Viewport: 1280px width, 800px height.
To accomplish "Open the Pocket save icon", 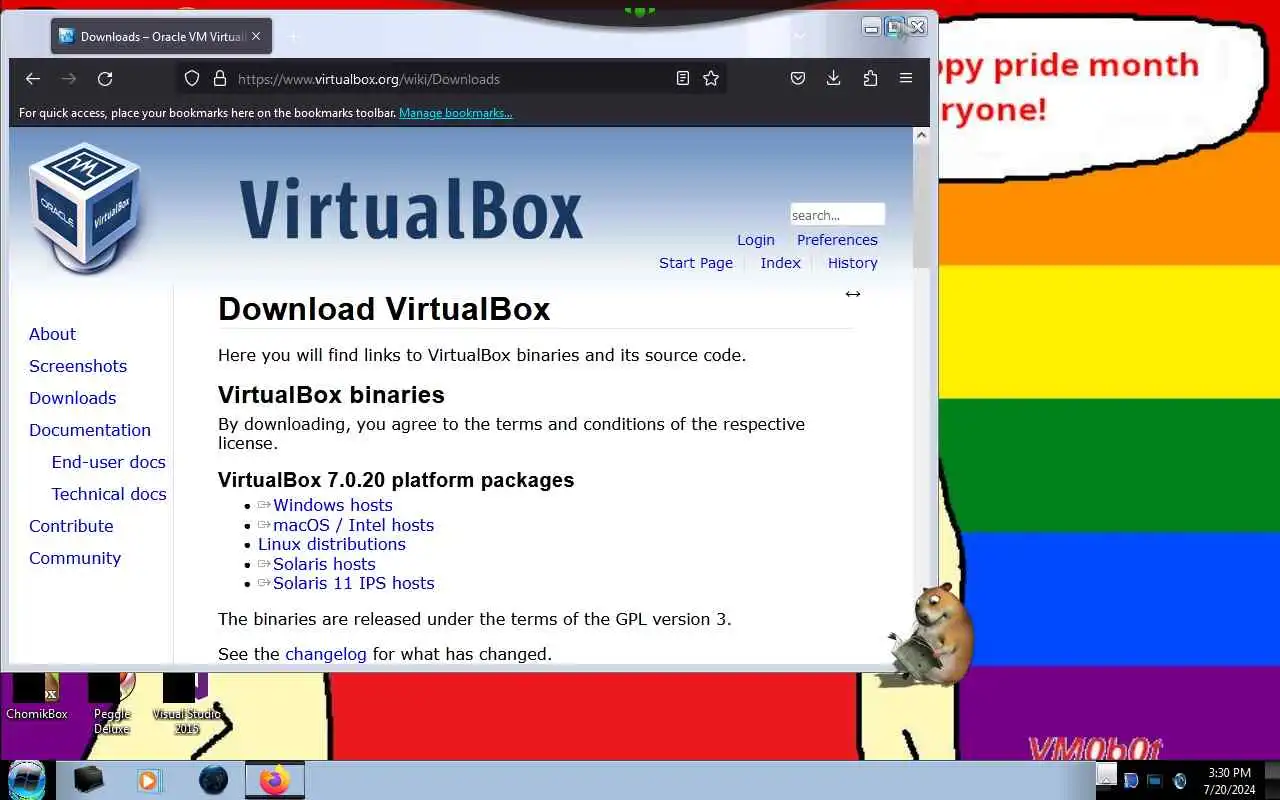I will click(x=798, y=78).
